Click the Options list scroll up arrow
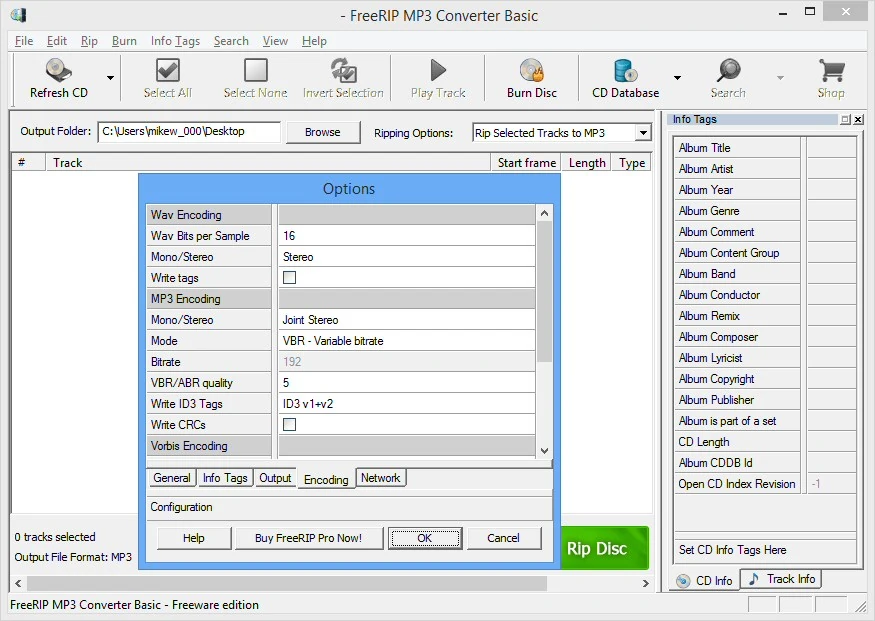Viewport: 875px width, 621px height. (x=544, y=213)
